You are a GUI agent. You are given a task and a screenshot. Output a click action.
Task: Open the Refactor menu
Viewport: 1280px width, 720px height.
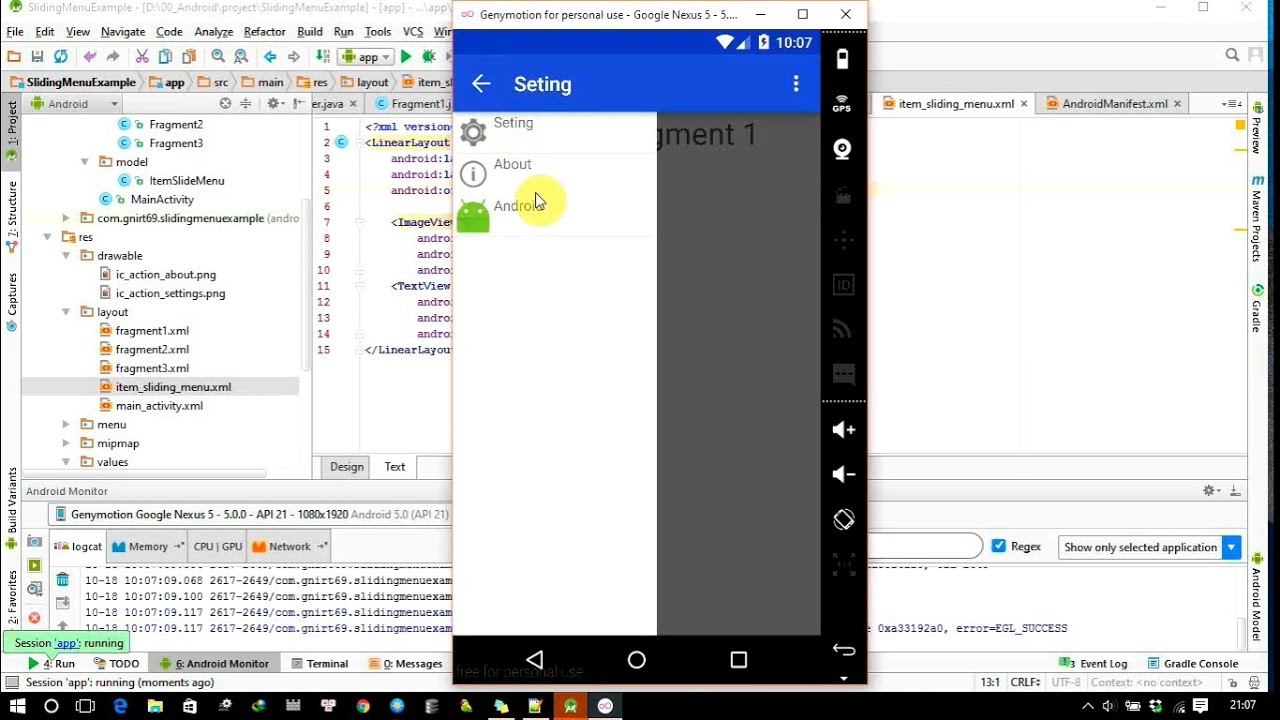pos(264,32)
